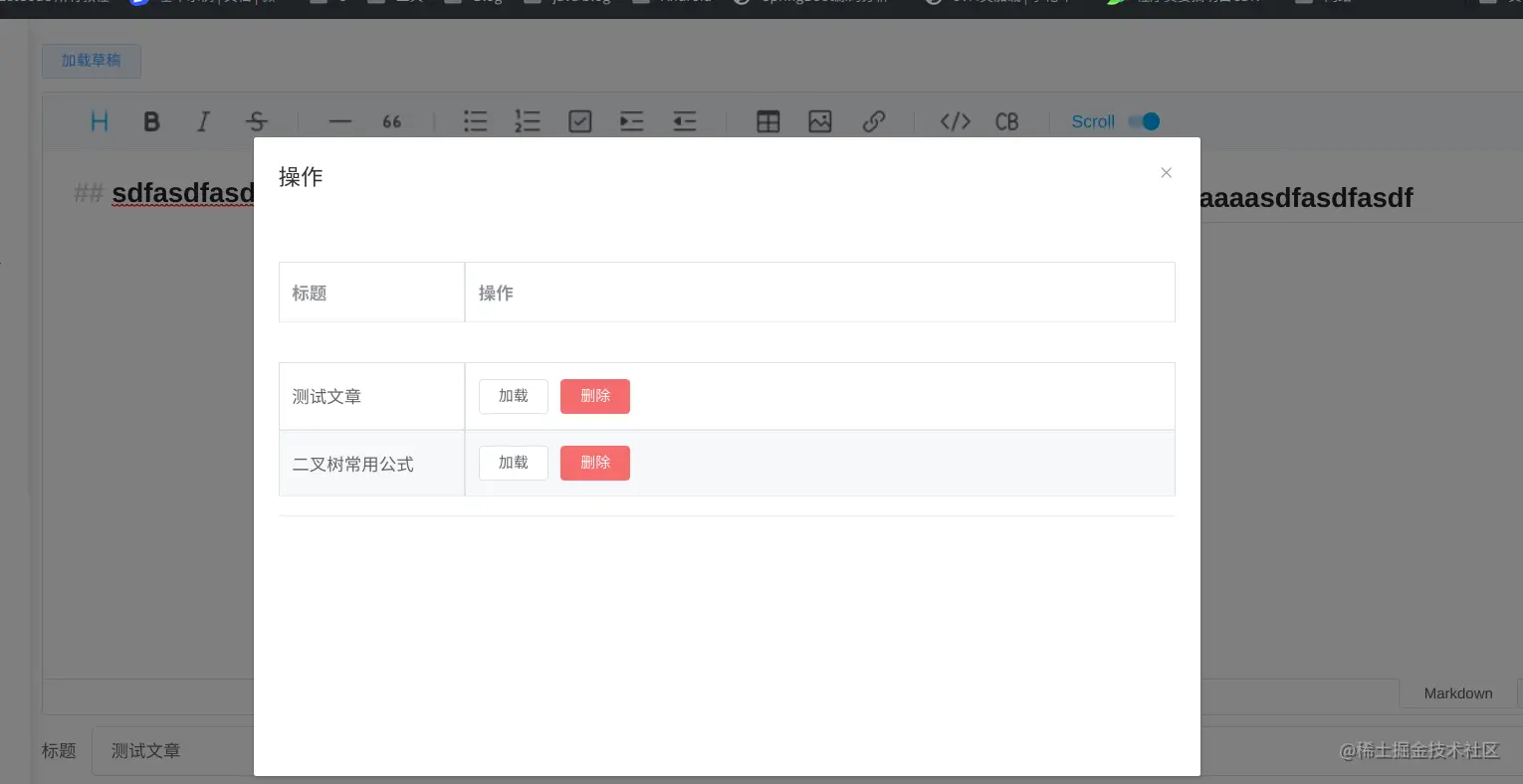
Task: Click the 加载草稿 button behind dialog
Action: tap(92, 61)
